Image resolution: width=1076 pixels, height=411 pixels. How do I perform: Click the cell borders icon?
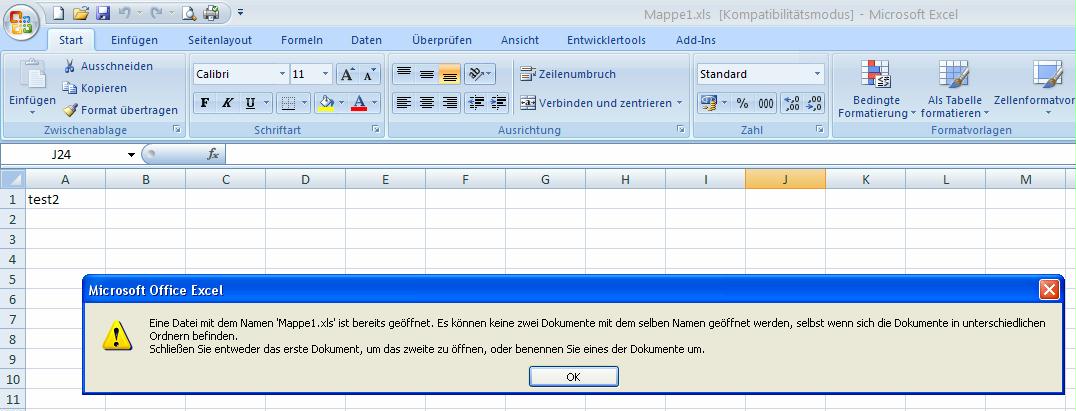288,103
